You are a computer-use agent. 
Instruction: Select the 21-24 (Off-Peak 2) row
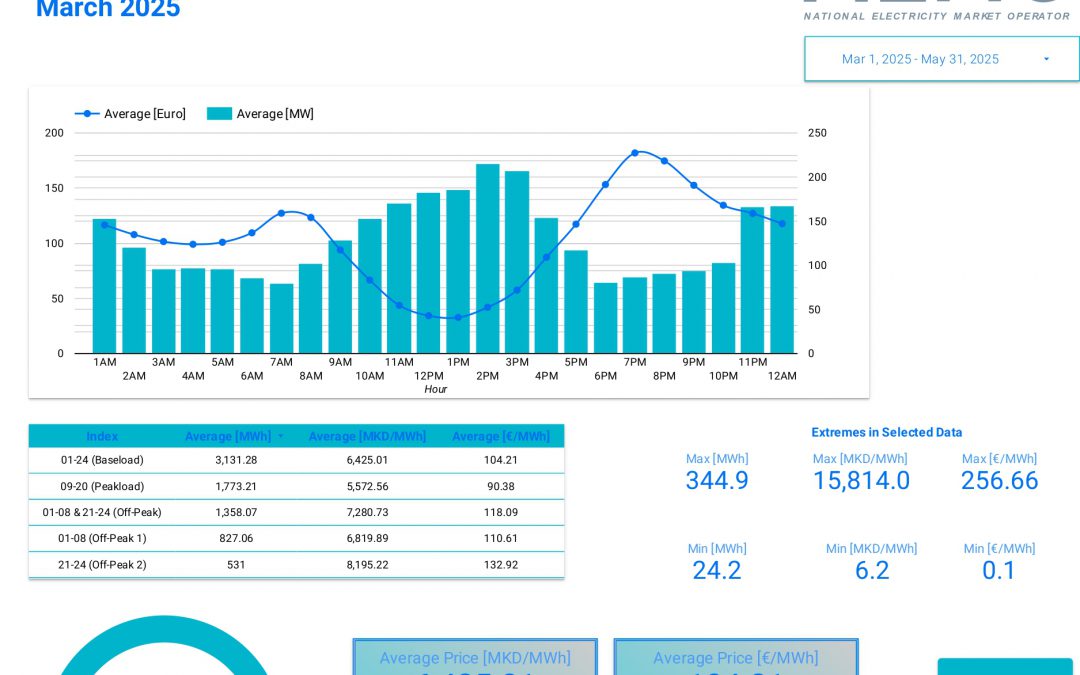pyautogui.click(x=102, y=564)
